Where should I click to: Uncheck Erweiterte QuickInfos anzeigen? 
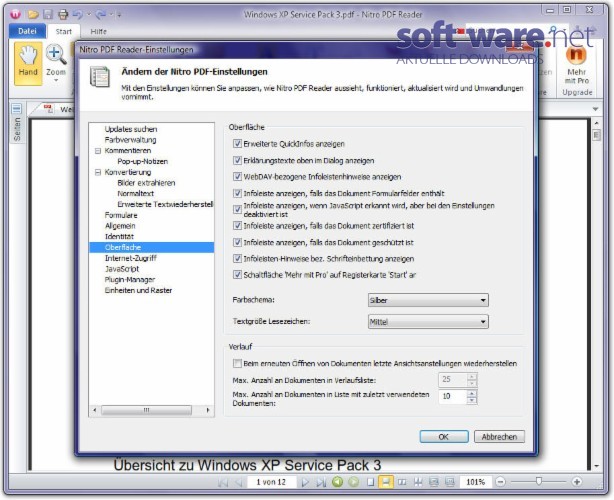click(x=237, y=144)
